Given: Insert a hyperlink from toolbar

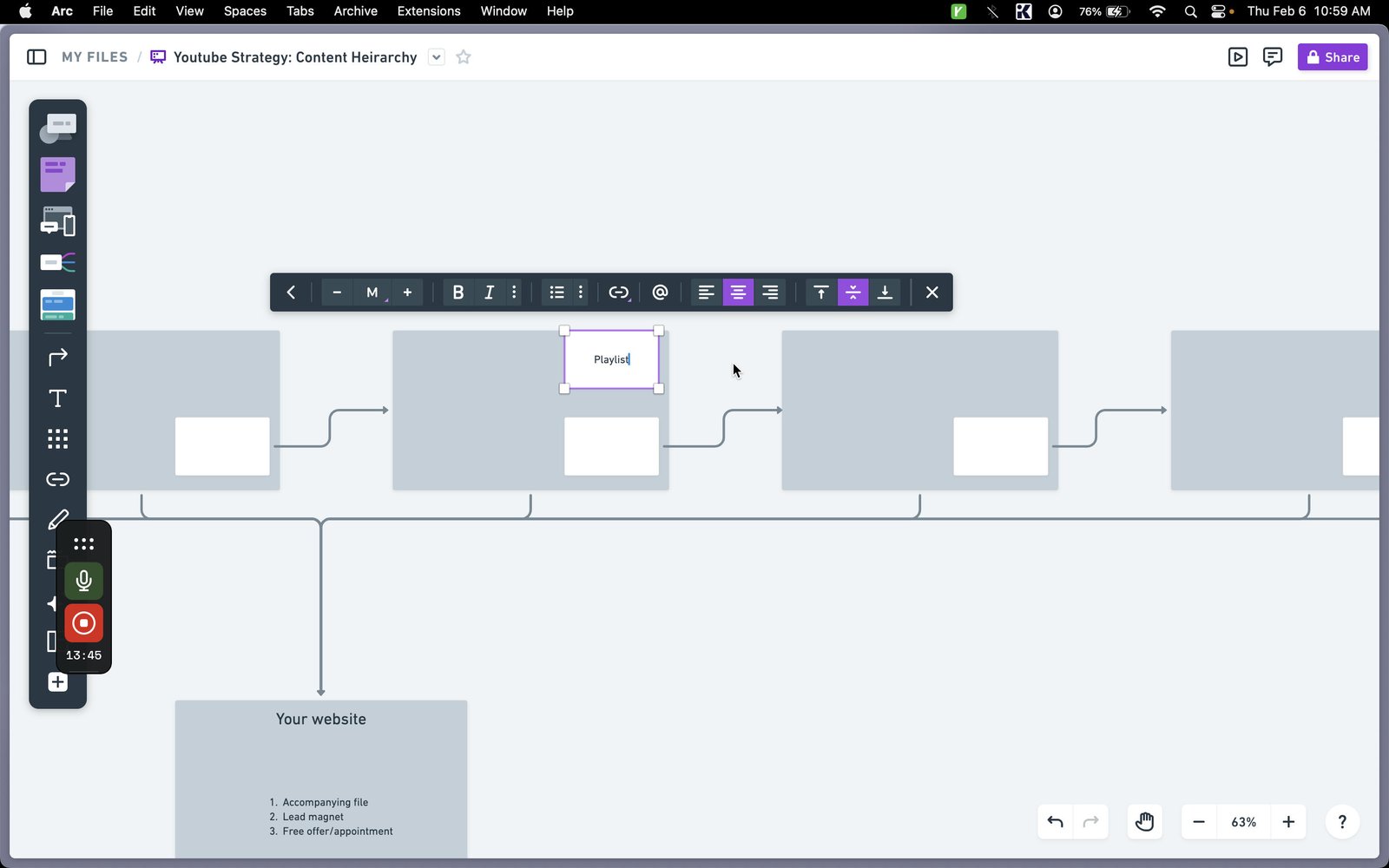Looking at the screenshot, I should point(619,293).
